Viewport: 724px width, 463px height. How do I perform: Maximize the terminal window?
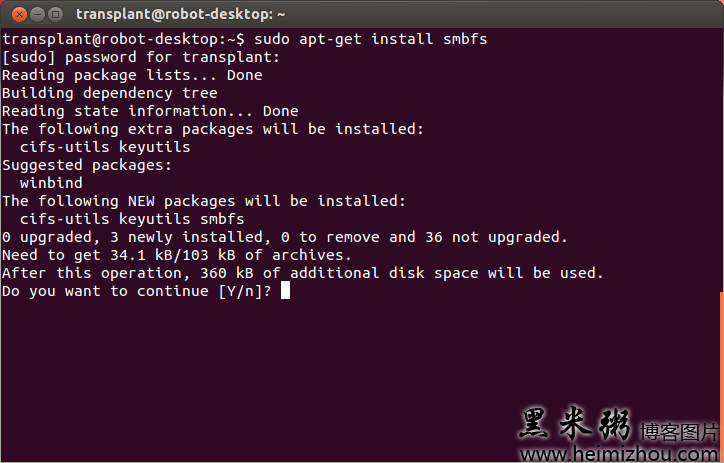[55, 15]
